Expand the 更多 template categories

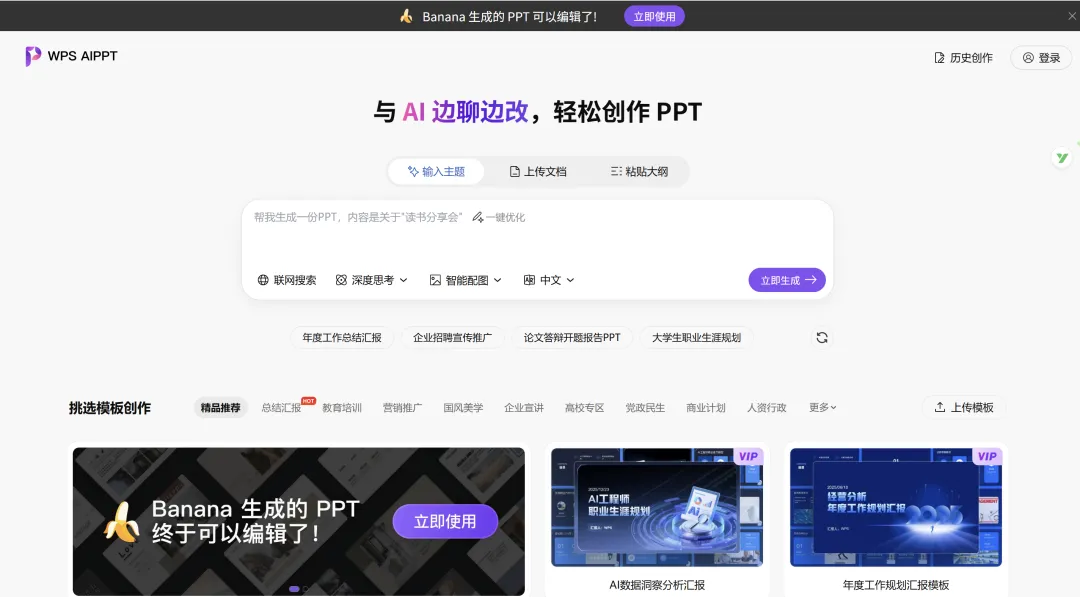[822, 408]
